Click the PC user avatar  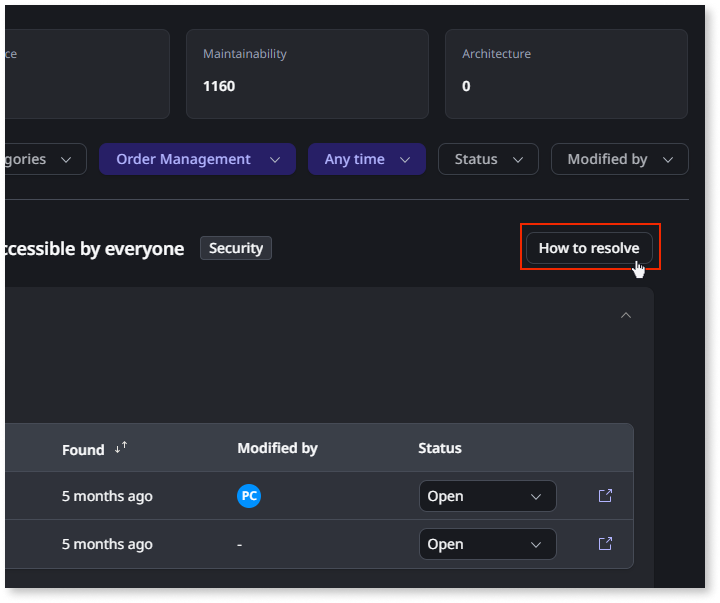pos(249,496)
